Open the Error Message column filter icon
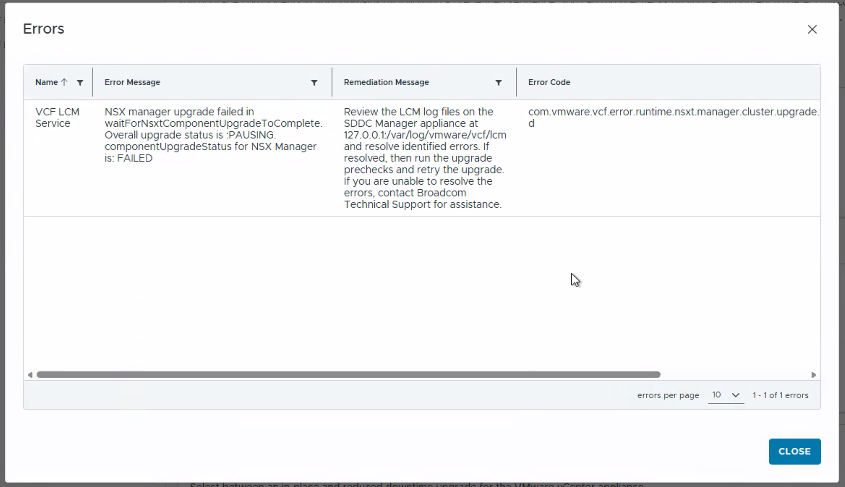The image size is (845, 487). pos(314,82)
